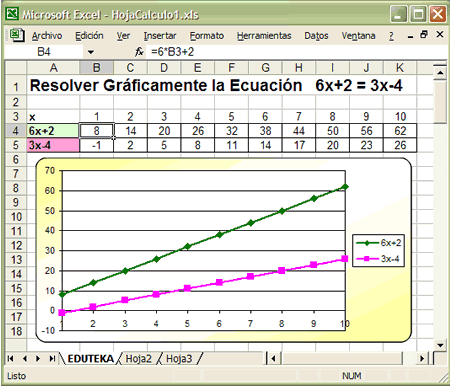This screenshot has width=450, height=386.
Task: Click the horizontal scrollbar right arrow
Action: (422, 359)
